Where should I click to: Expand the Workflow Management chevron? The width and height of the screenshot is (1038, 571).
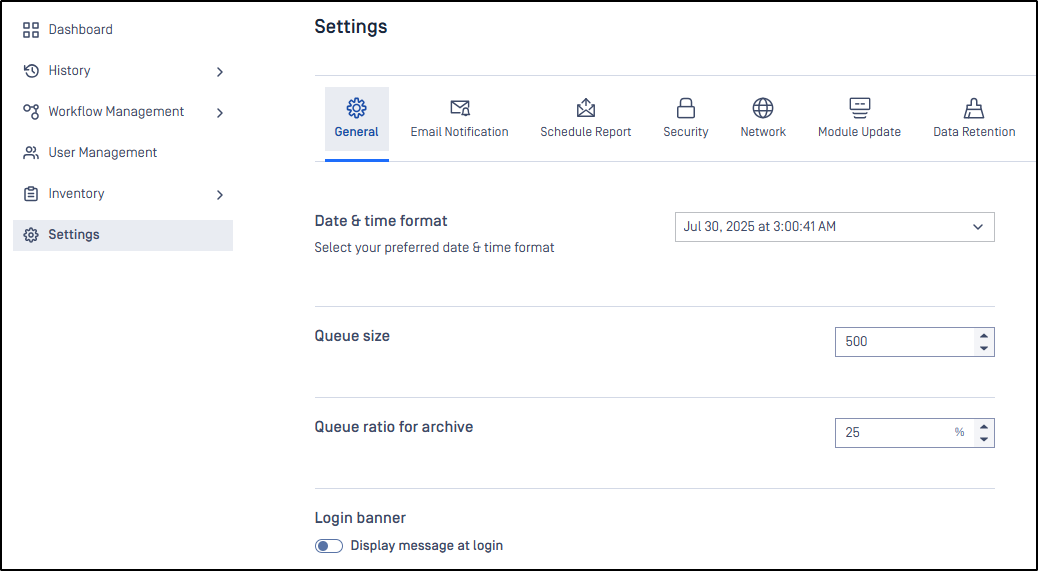220,112
